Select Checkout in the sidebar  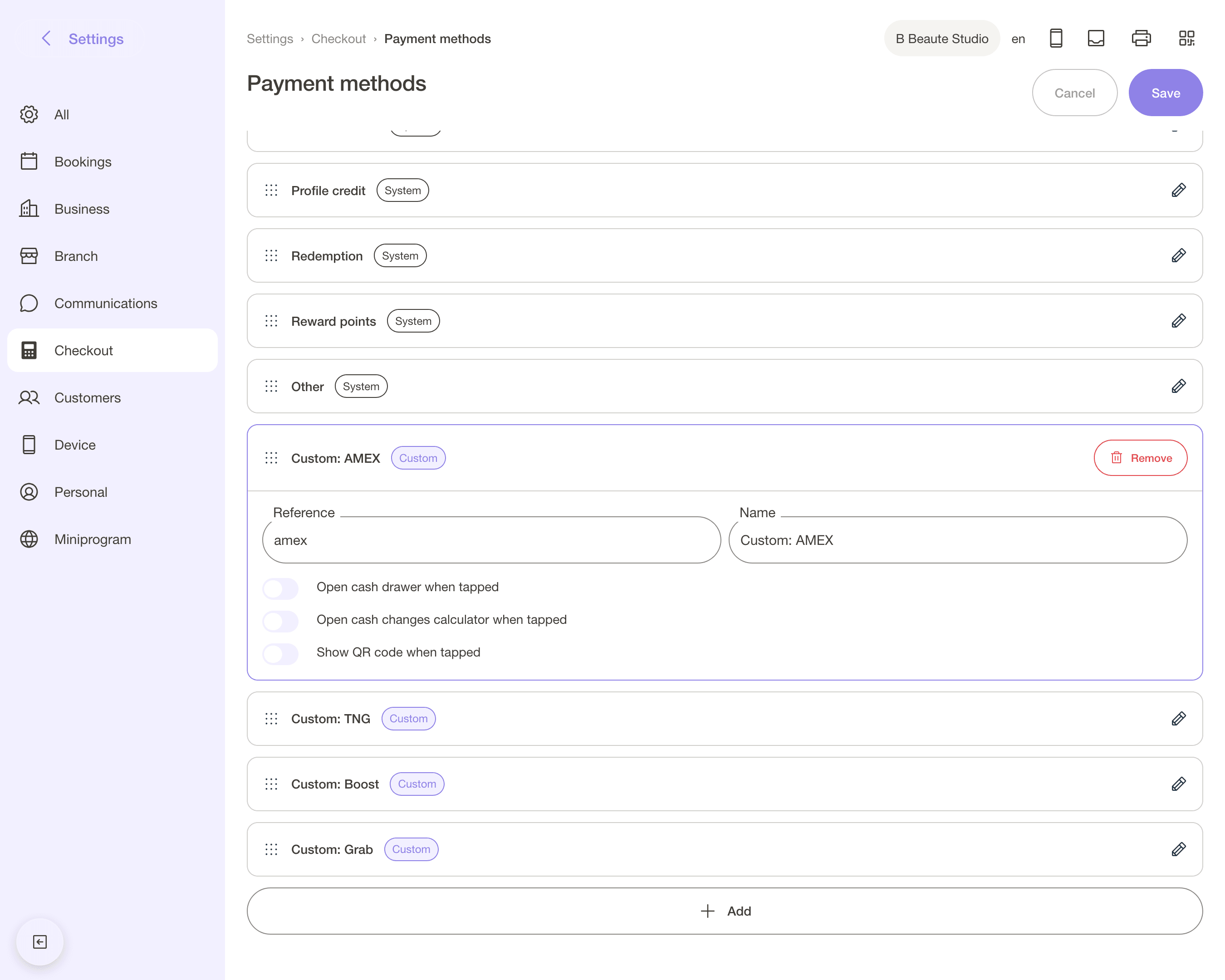pyautogui.click(x=113, y=350)
